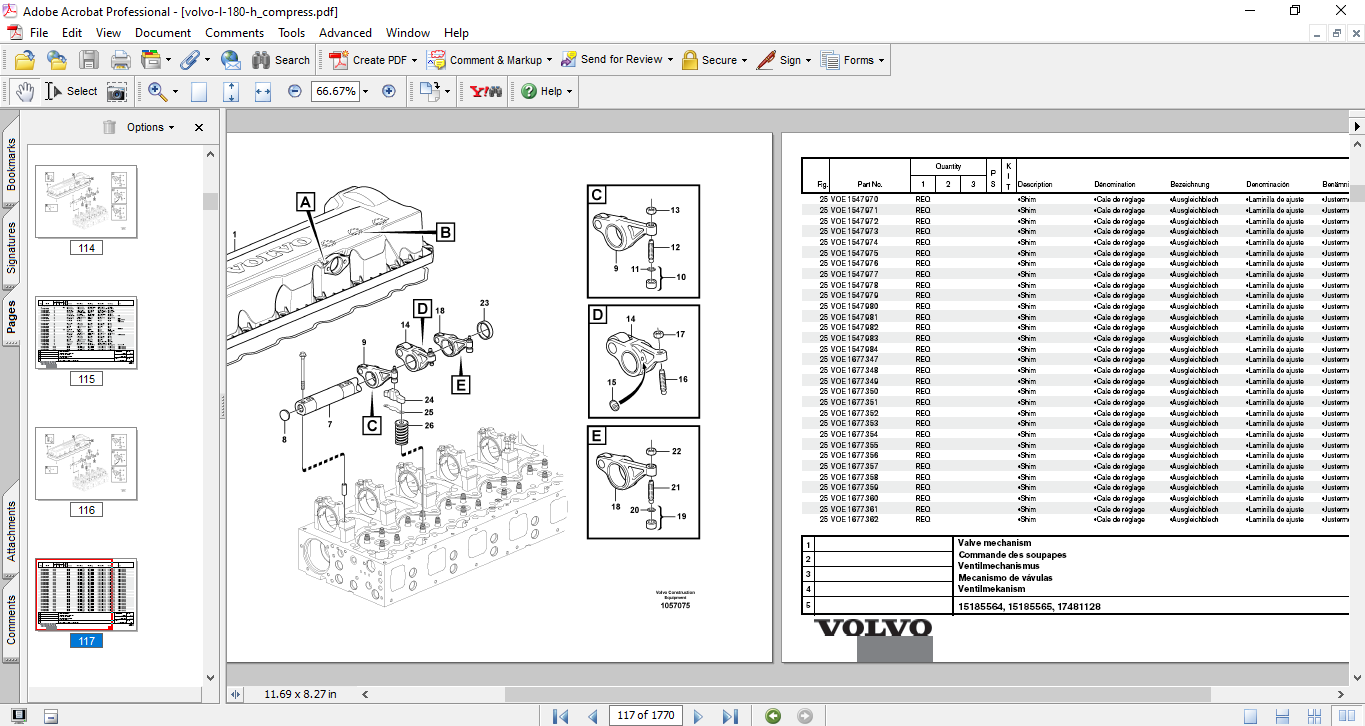Open page 115 thumbnail
This screenshot has height=726, width=1365.
coord(86,333)
